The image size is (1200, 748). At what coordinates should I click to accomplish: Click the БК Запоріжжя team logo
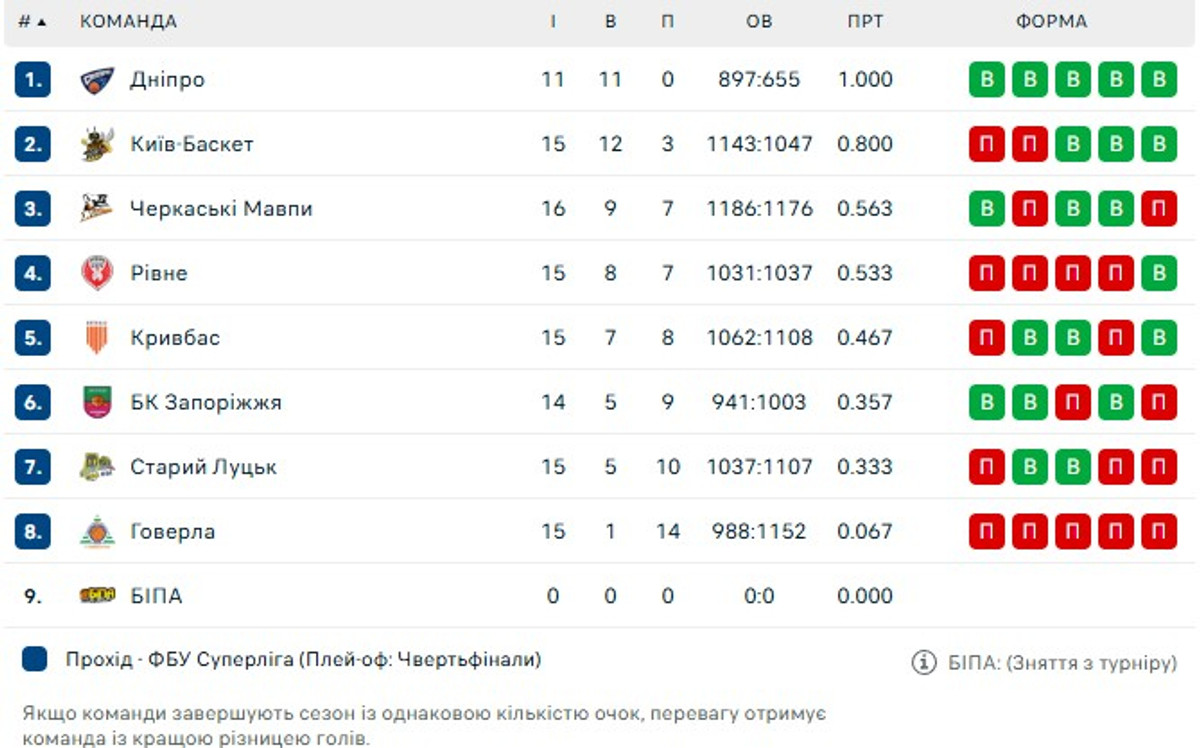97,402
